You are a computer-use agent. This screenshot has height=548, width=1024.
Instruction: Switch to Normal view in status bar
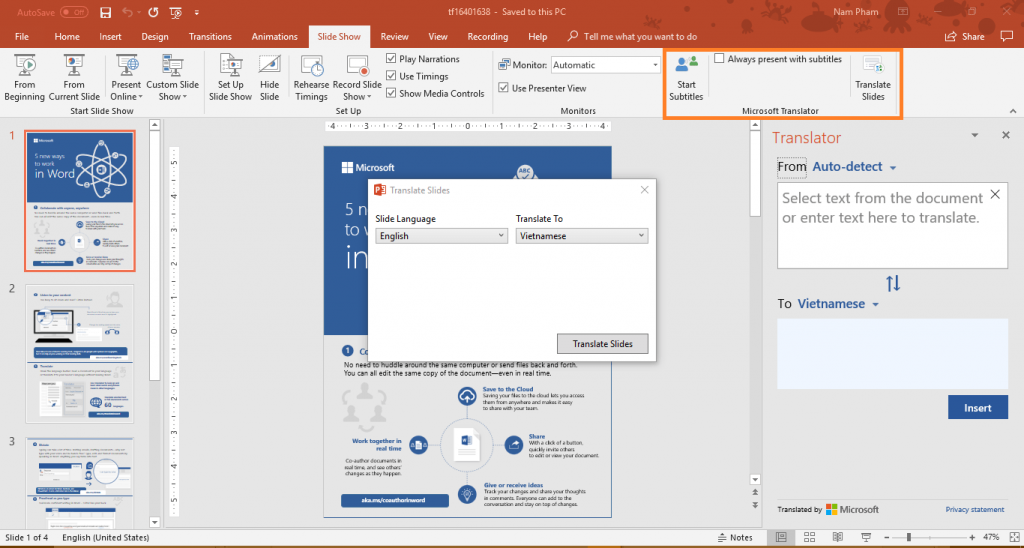pos(781,537)
